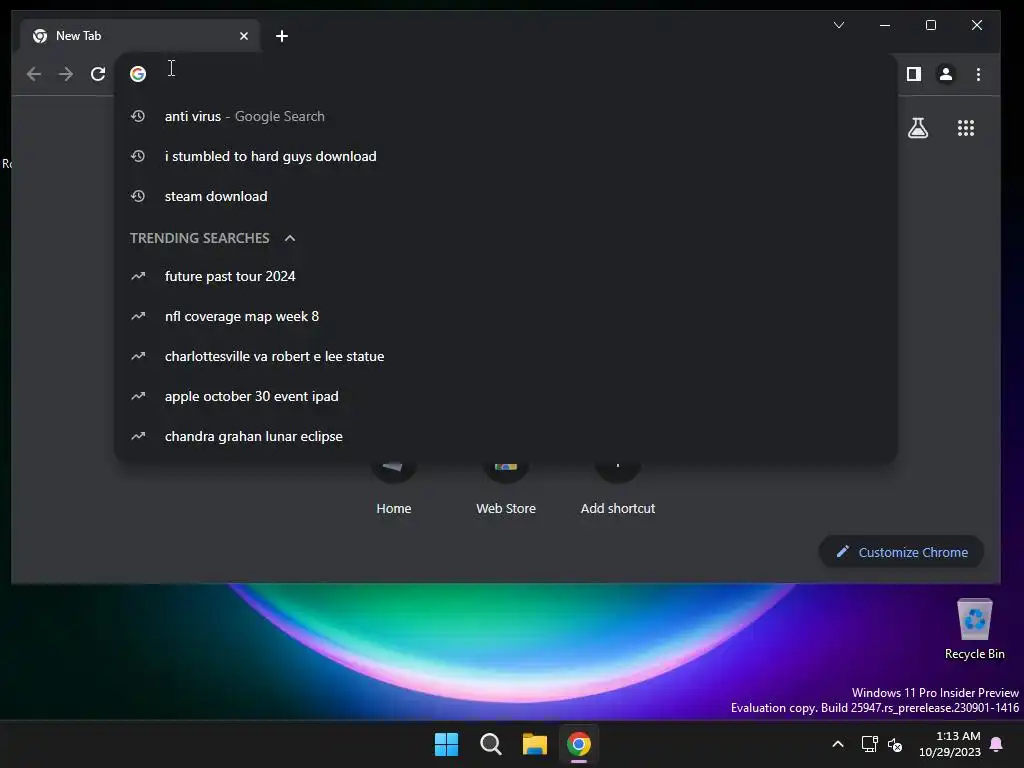Image resolution: width=1024 pixels, height=768 pixels.
Task: Click the muted volume tray icon
Action: tap(895, 744)
